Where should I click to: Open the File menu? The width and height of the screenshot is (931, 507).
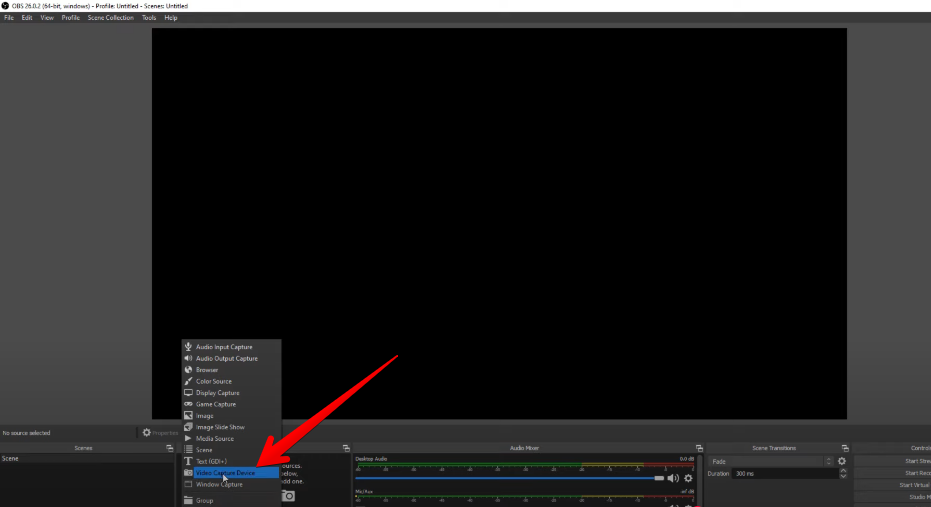coord(9,18)
